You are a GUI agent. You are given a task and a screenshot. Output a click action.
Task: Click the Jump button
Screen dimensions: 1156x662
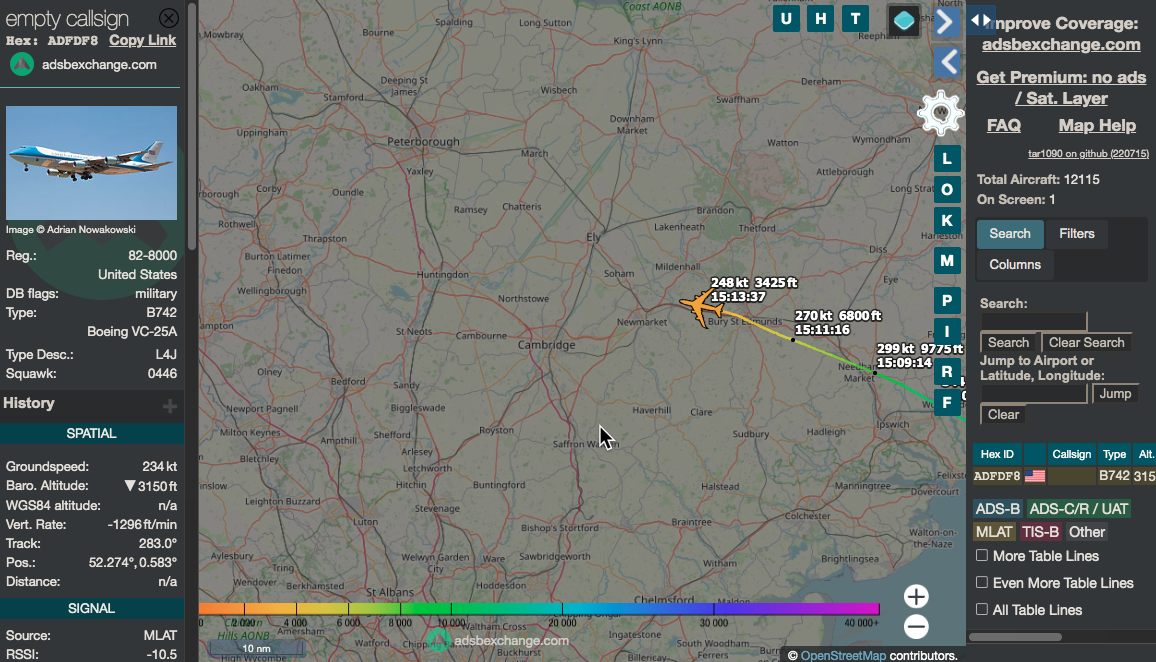click(1115, 394)
